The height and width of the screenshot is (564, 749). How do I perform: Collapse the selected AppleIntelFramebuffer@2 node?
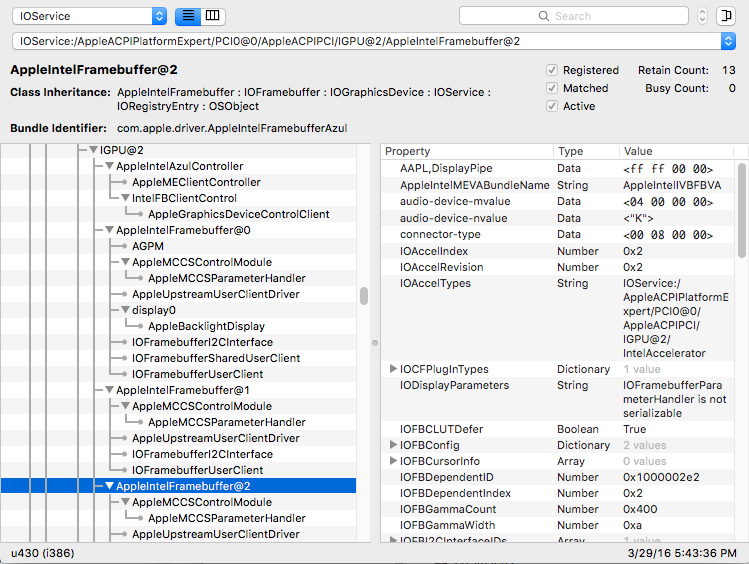coord(109,486)
